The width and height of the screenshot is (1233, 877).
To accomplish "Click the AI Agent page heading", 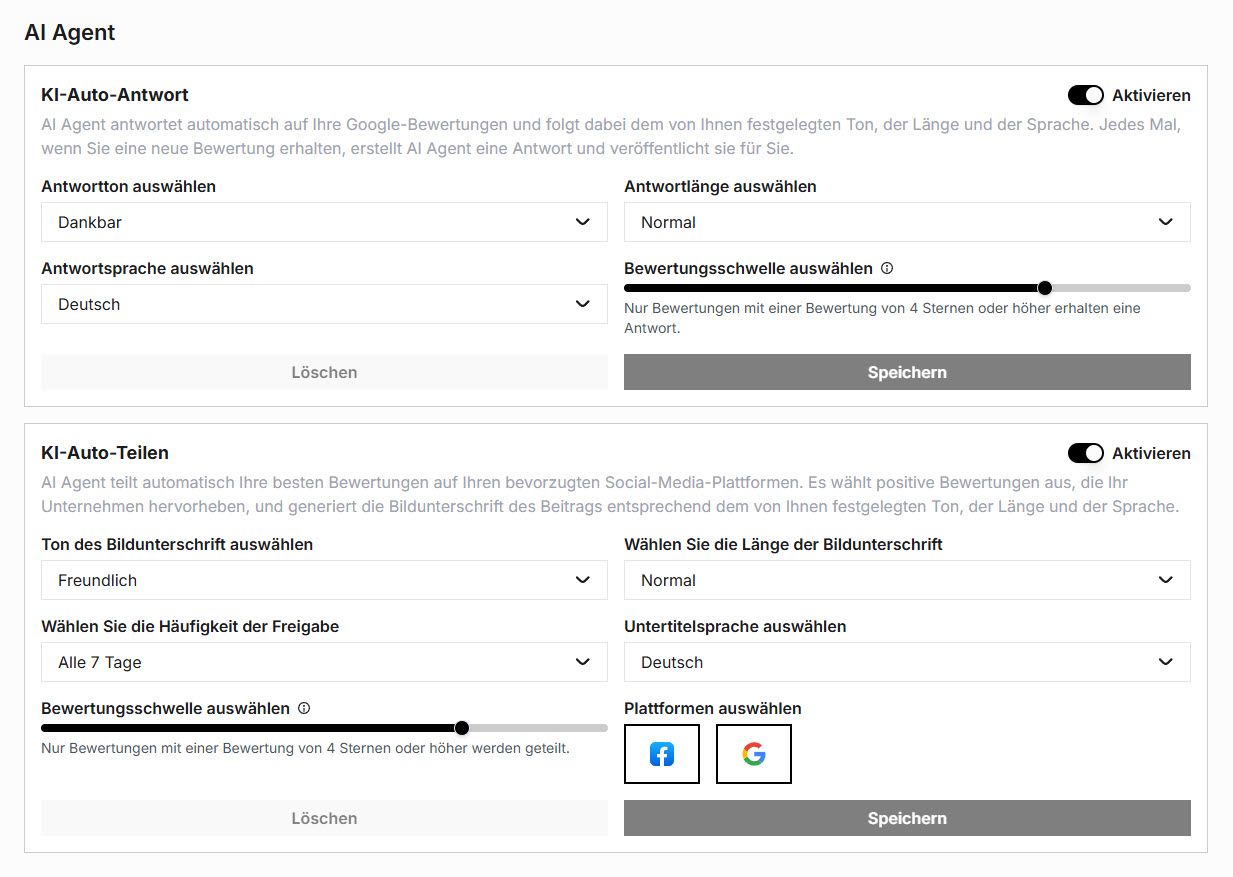I will pyautogui.click(x=70, y=32).
